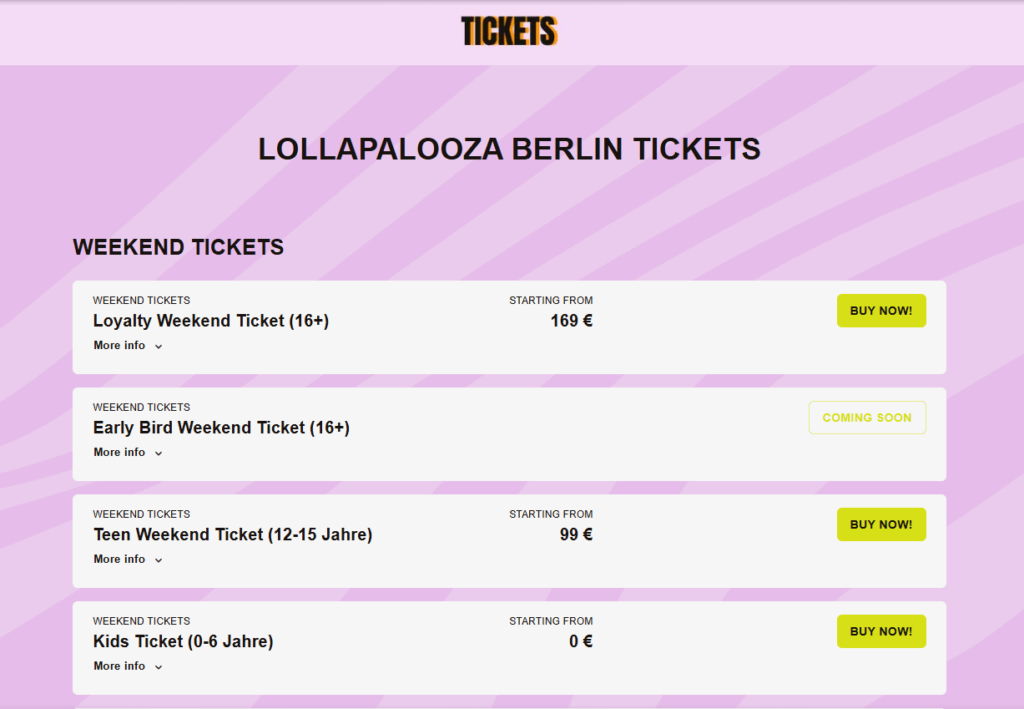This screenshot has width=1024, height=709.
Task: Click the Lollapalooza Berlin Tickets page heading
Action: (x=510, y=149)
